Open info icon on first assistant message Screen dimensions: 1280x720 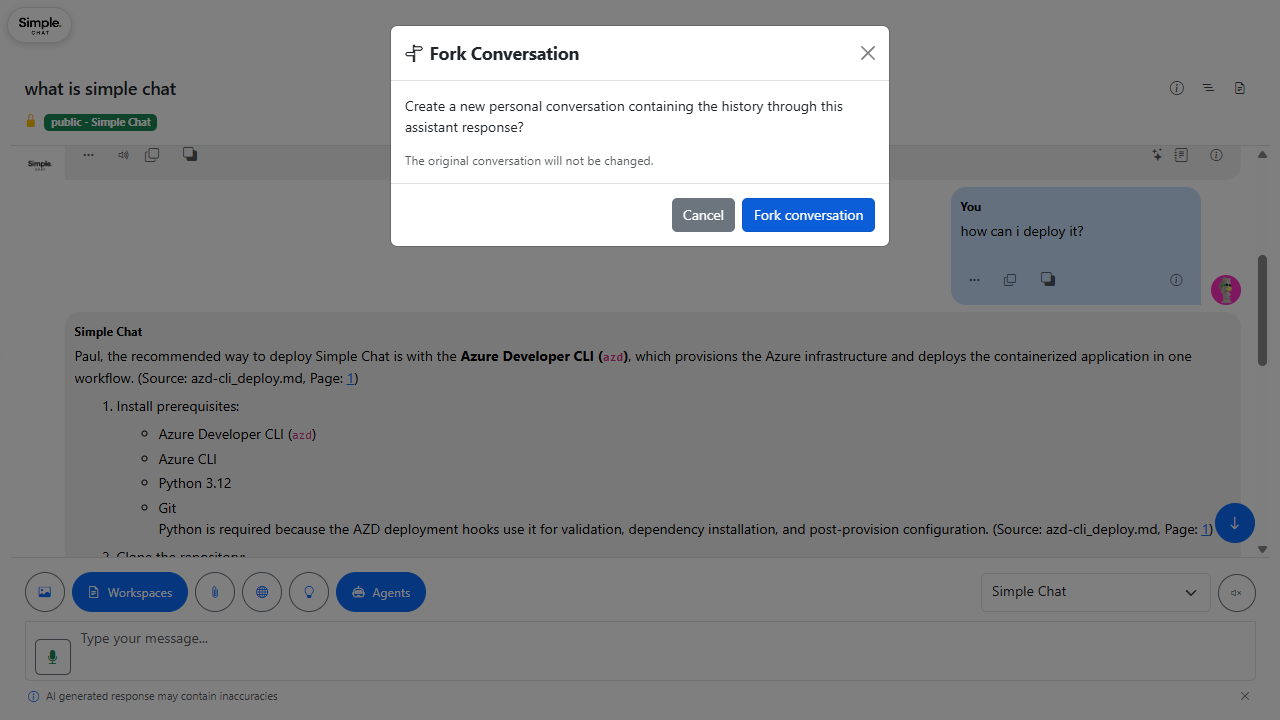1216,155
